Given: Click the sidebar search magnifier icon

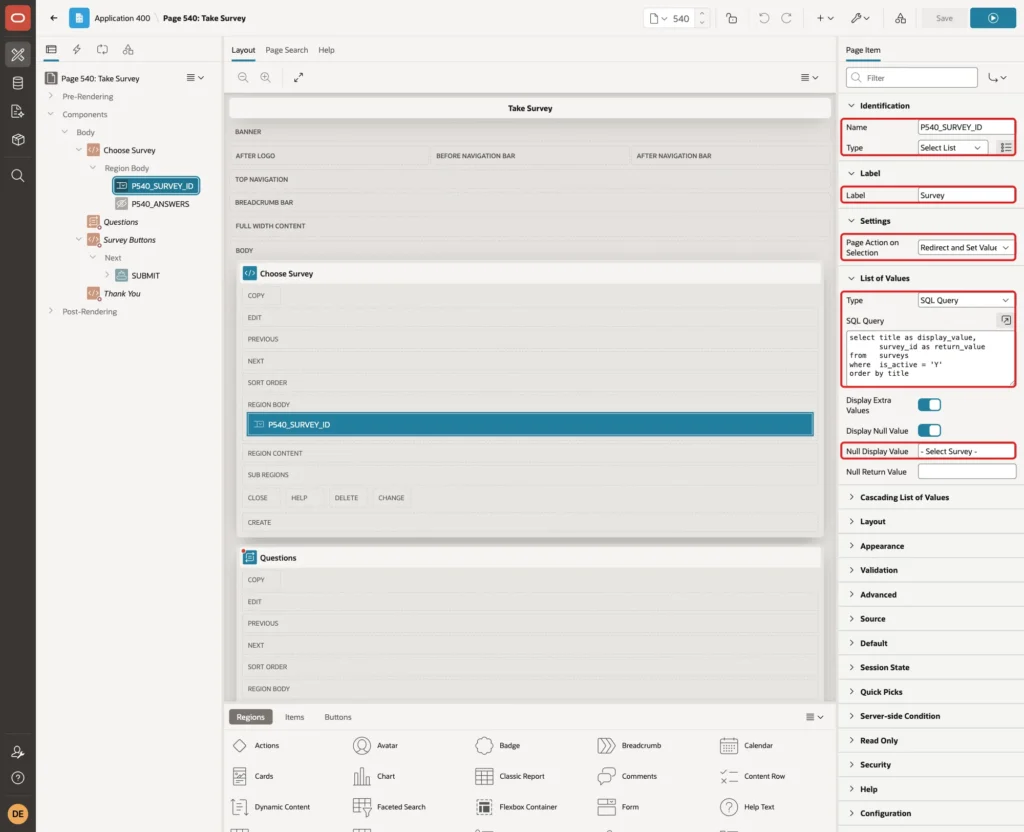Looking at the screenshot, I should tap(18, 175).
